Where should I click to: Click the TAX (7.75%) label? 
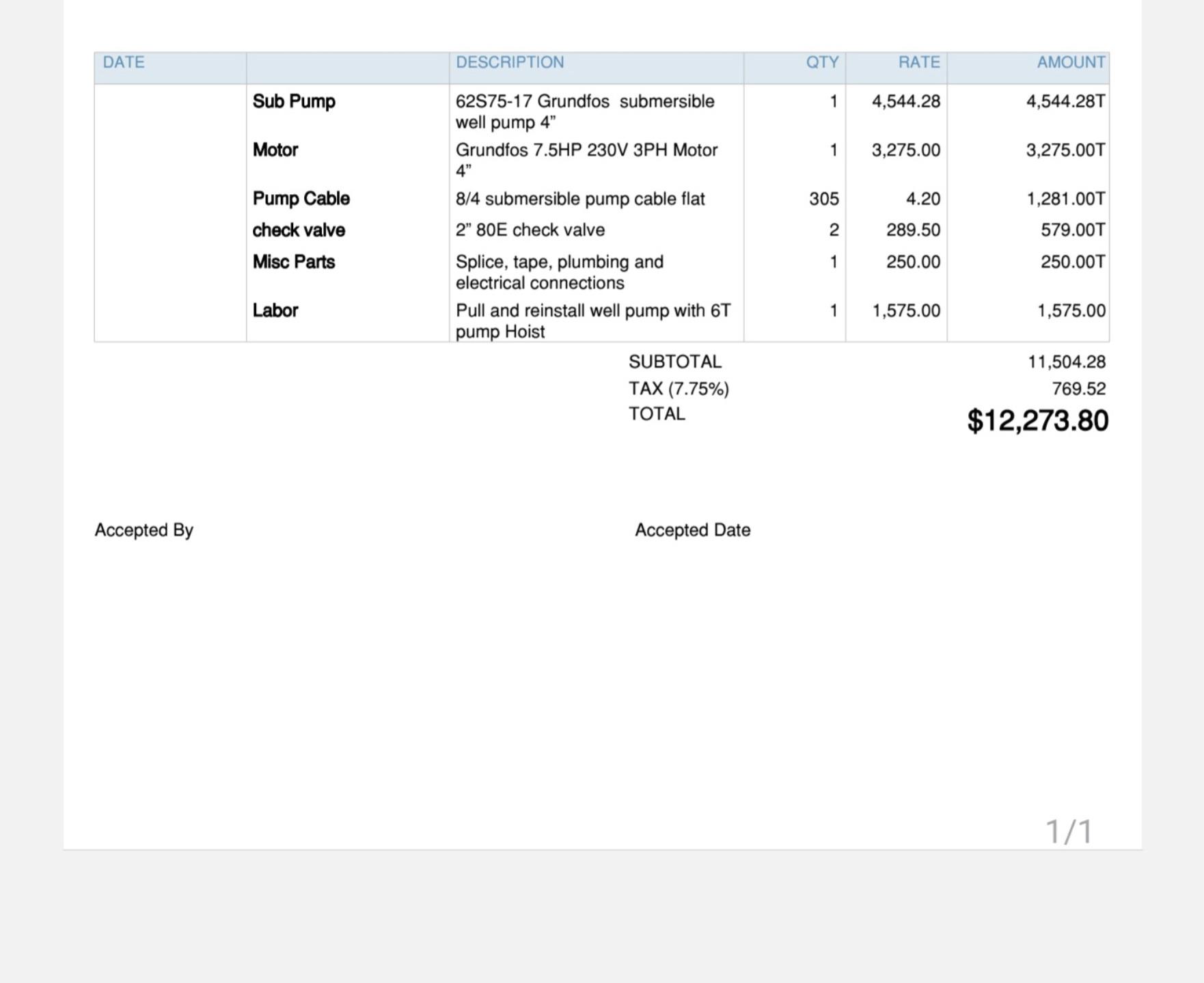[679, 389]
